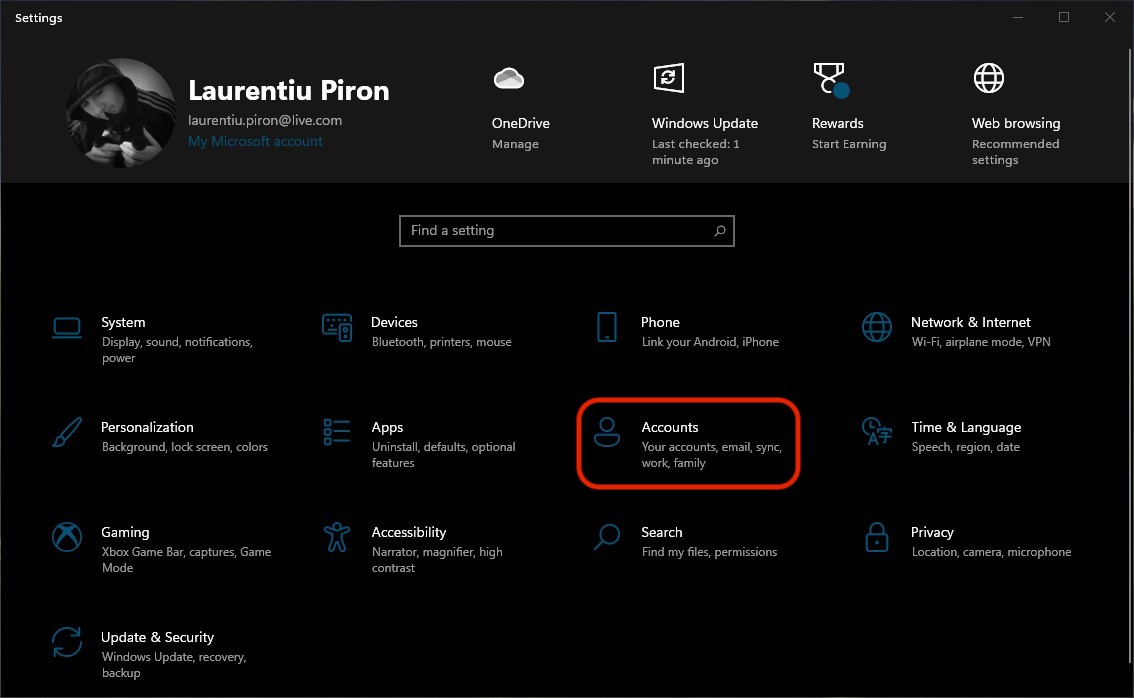1134x698 pixels.
Task: Go to Update & Security title
Action: pos(158,637)
